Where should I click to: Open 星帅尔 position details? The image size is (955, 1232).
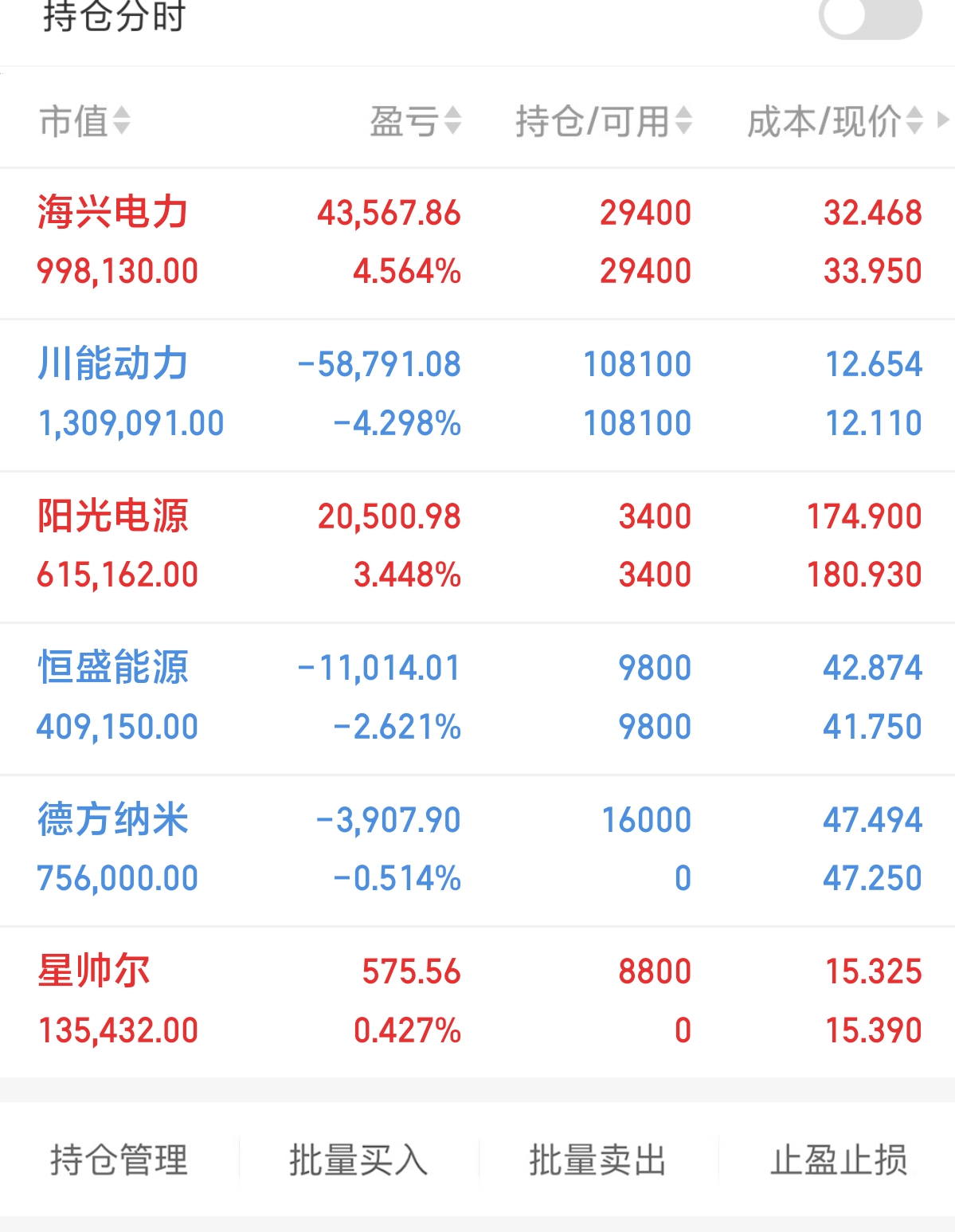pyautogui.click(x=94, y=971)
